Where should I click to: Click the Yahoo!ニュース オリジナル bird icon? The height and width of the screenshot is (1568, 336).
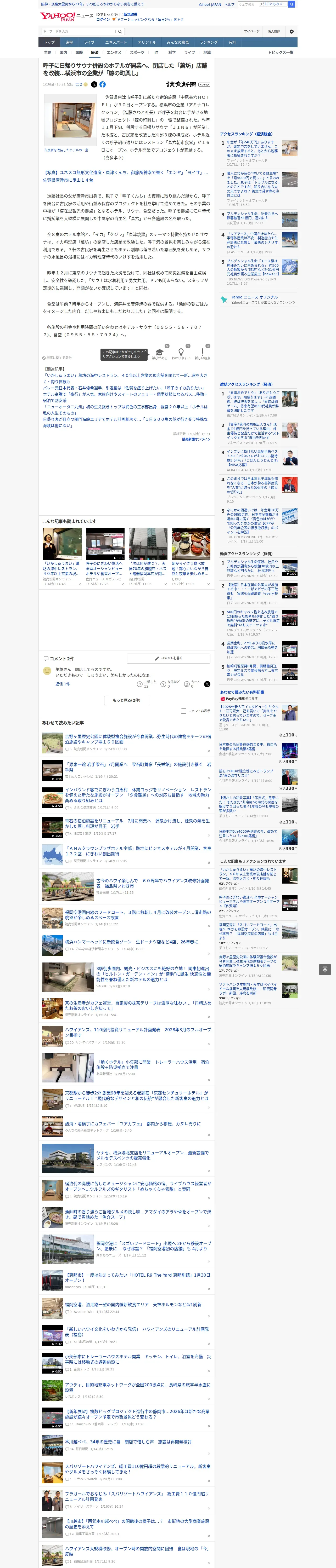coord(224,299)
